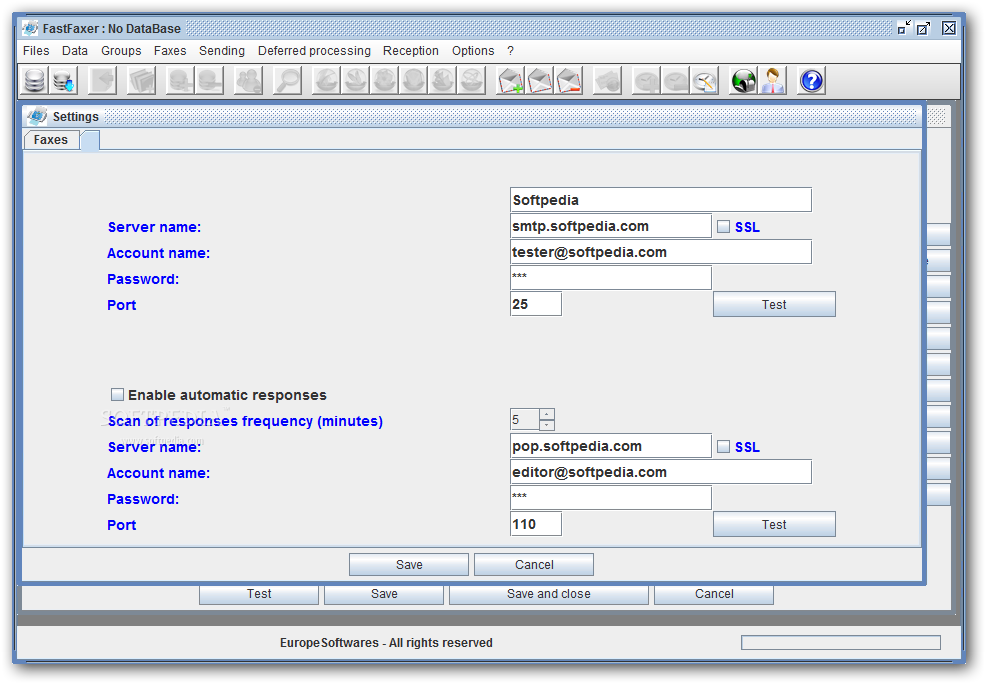Open the ? help menu
This screenshot has height=684, width=986.
pyautogui.click(x=511, y=51)
